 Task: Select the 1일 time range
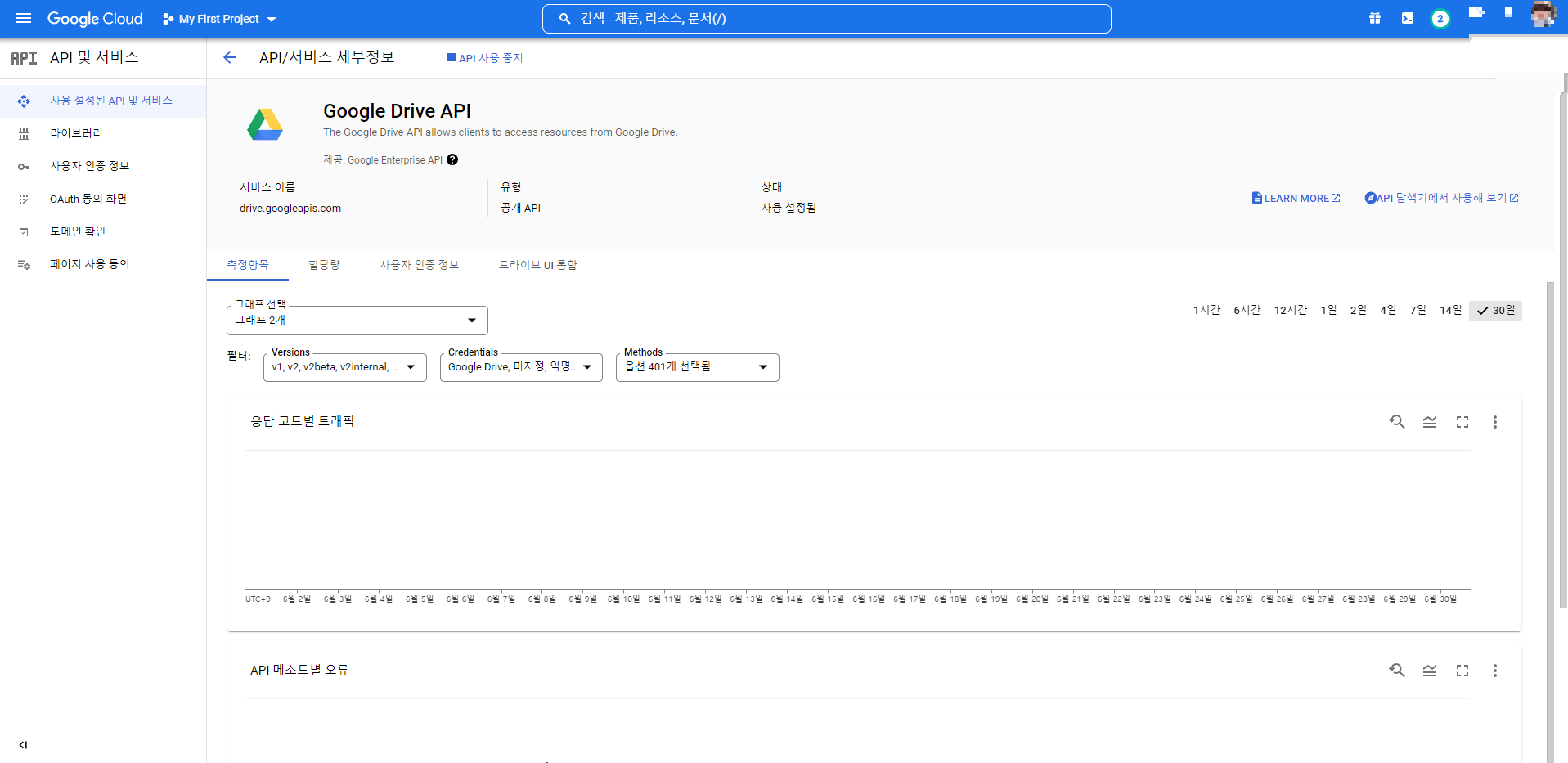1329,311
